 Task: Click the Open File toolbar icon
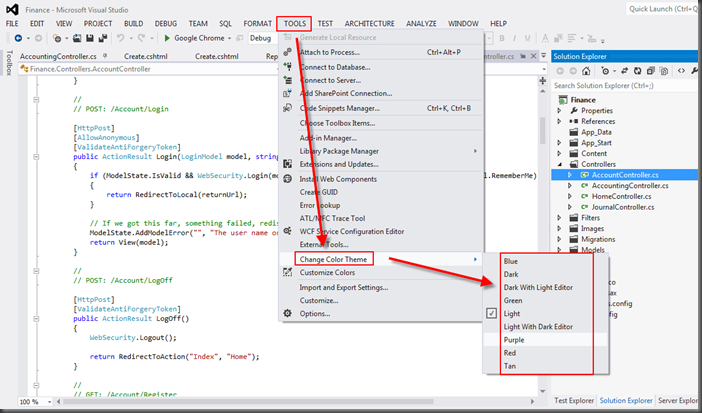coord(77,39)
